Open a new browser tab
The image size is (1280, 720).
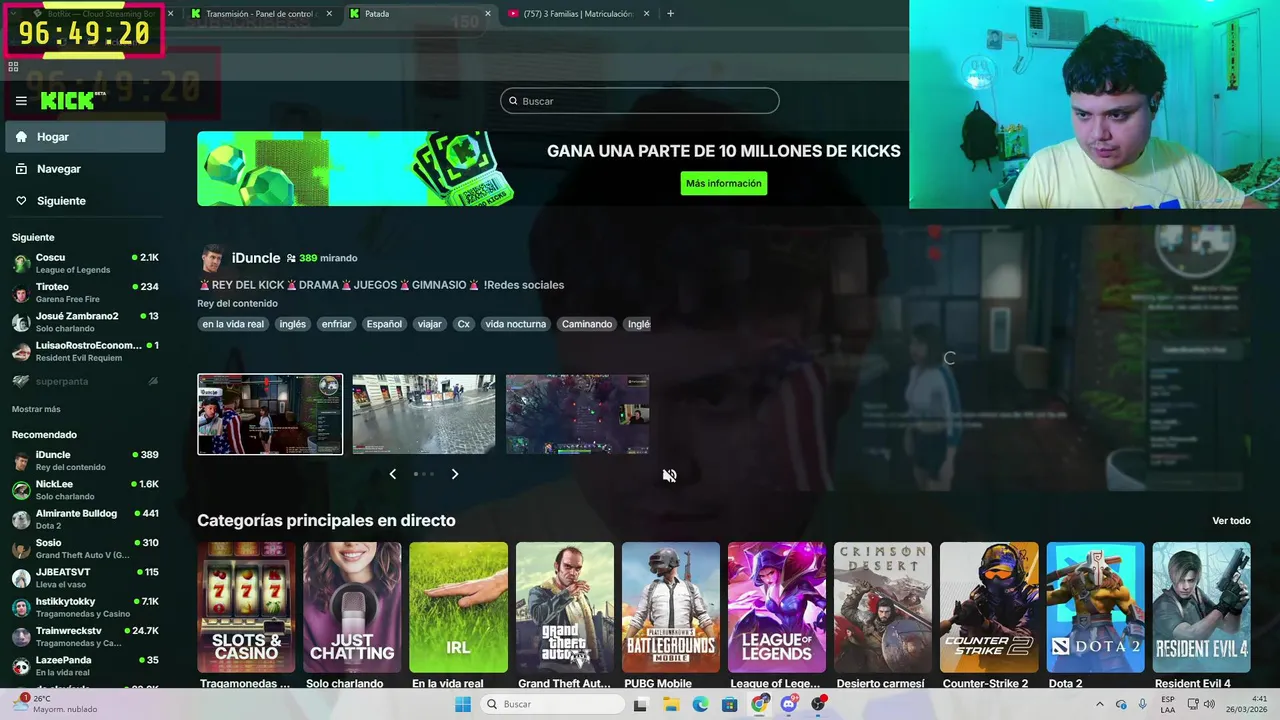pos(670,14)
